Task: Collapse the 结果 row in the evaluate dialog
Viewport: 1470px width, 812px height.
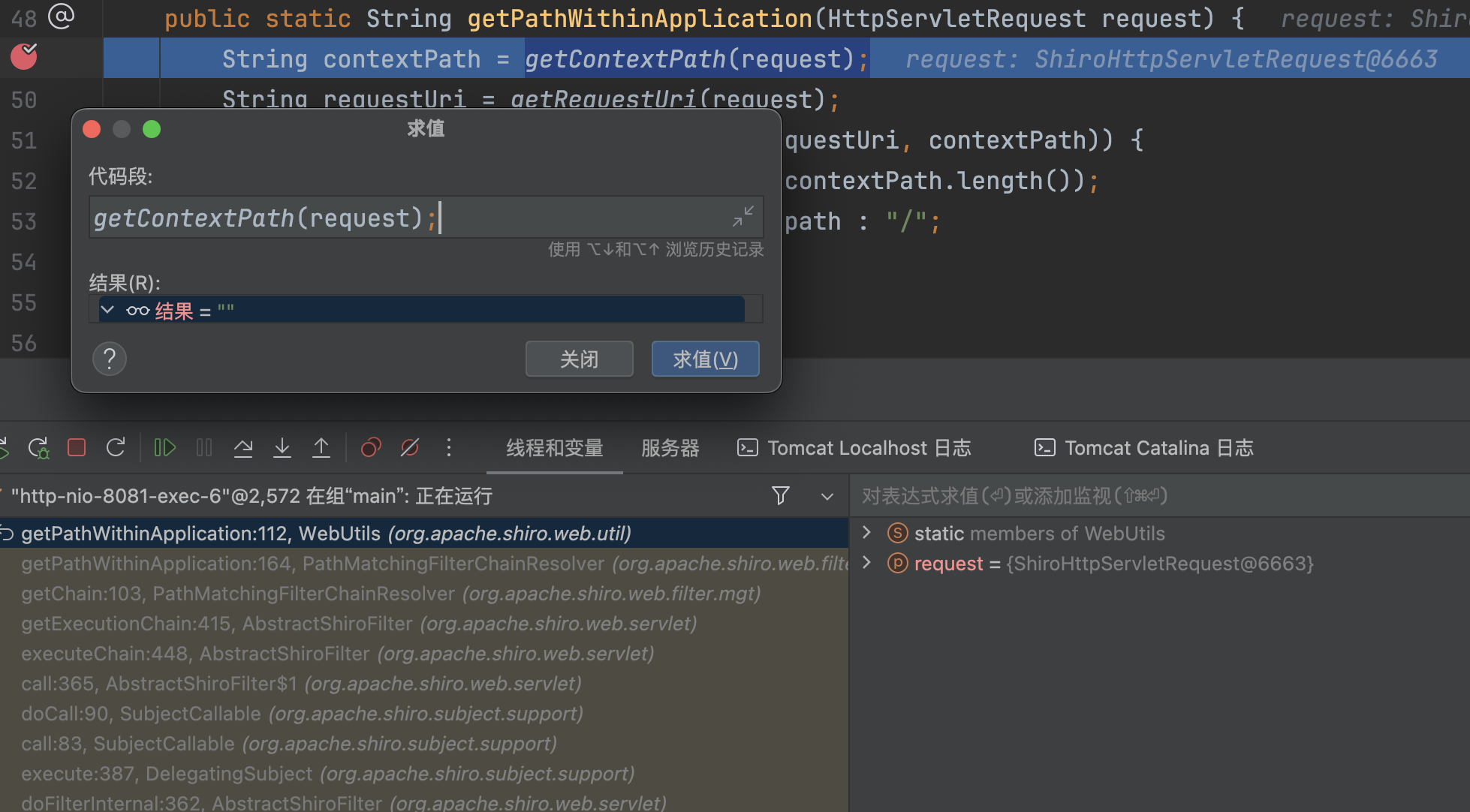Action: 107,310
